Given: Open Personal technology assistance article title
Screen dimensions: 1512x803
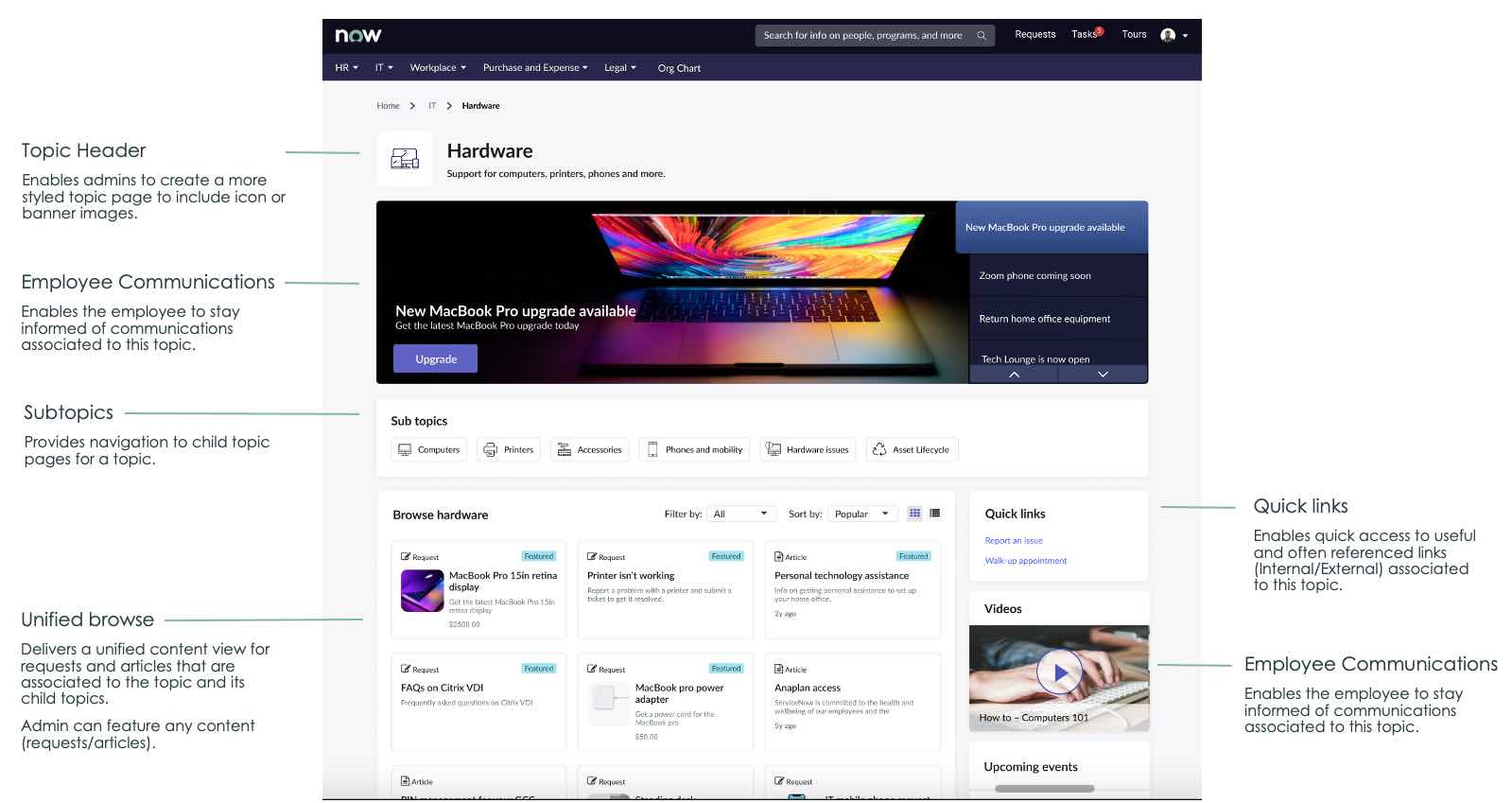Looking at the screenshot, I should 842,576.
